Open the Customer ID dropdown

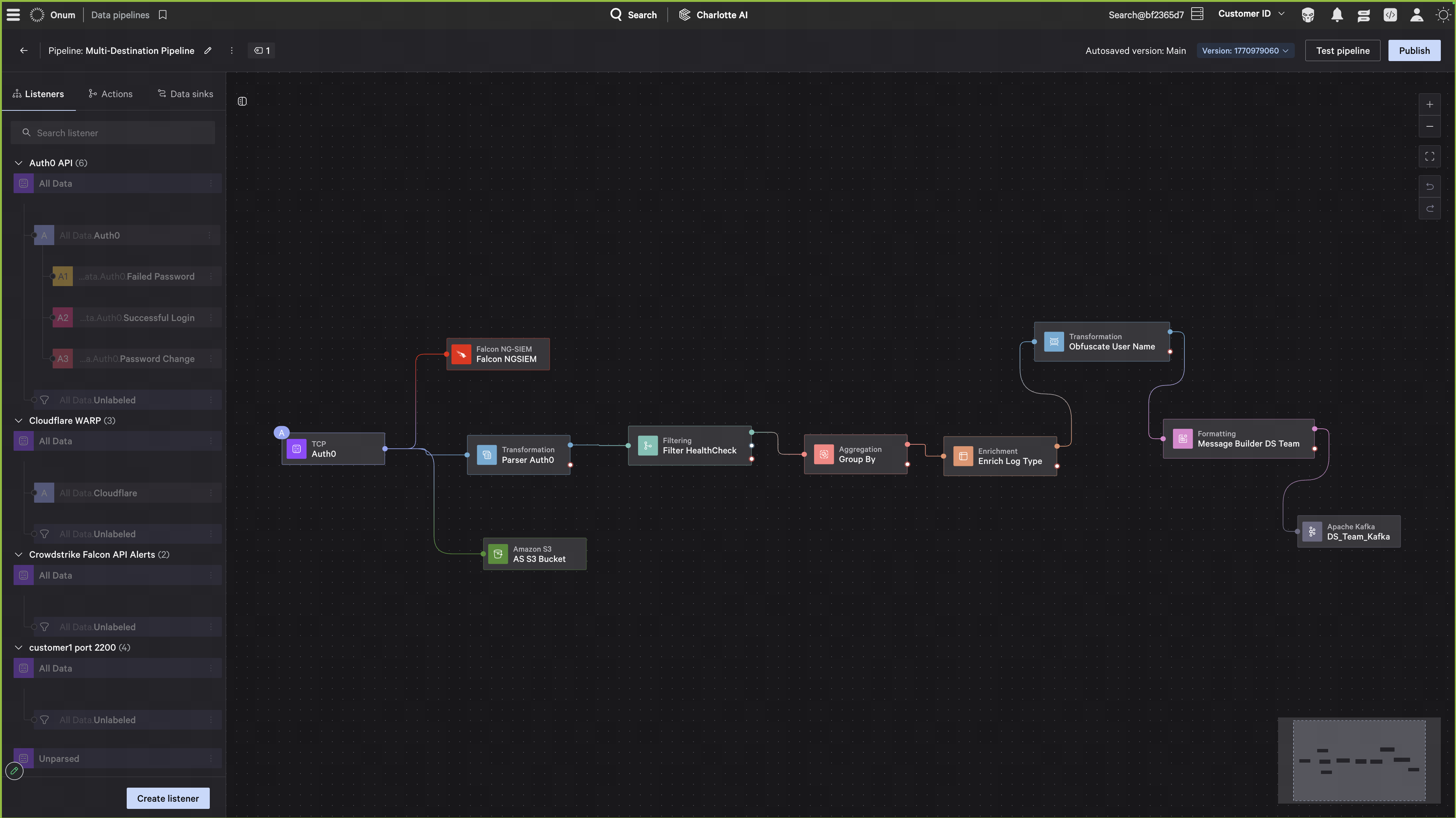[1251, 14]
